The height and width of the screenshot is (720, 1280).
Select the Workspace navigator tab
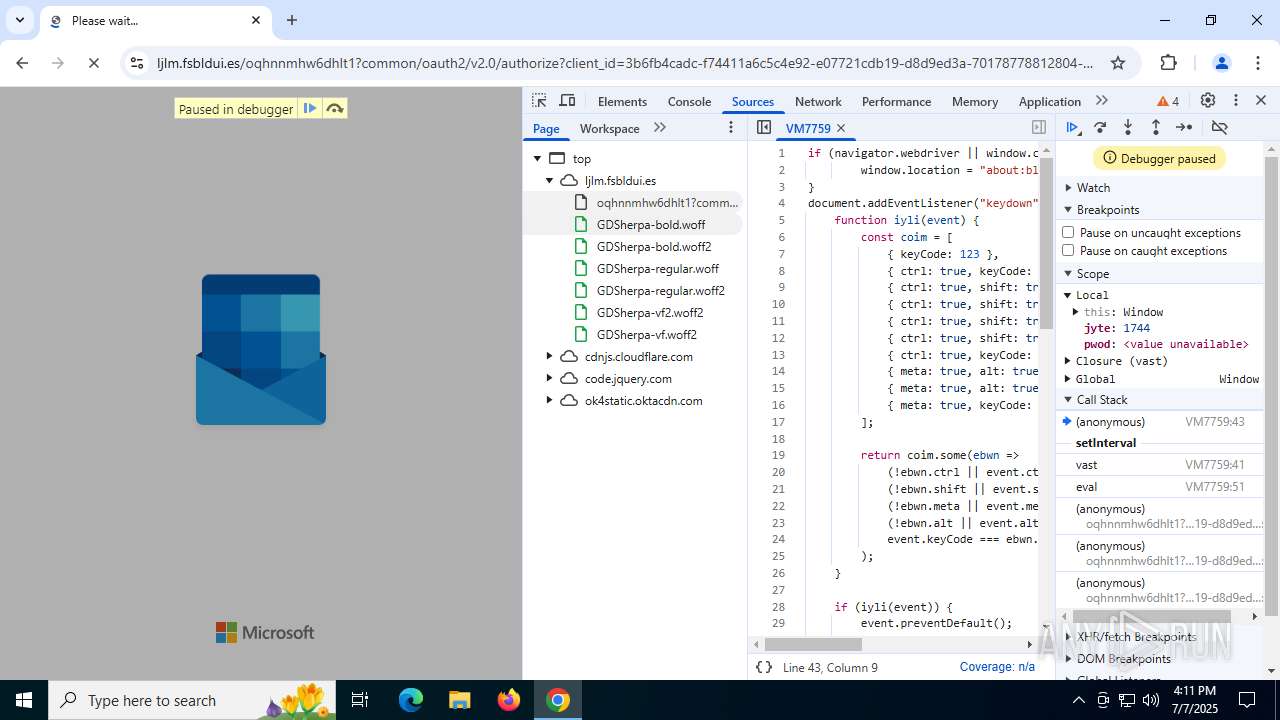tap(609, 128)
